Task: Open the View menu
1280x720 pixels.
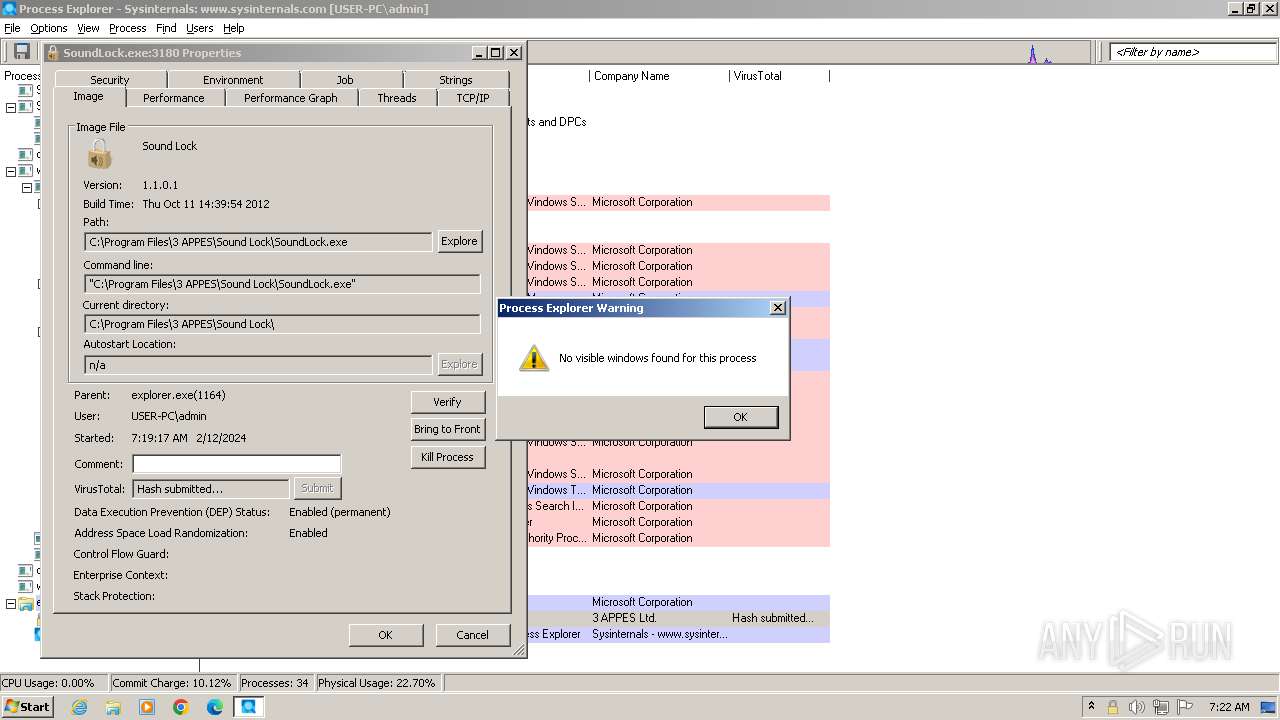Action: (x=88, y=28)
